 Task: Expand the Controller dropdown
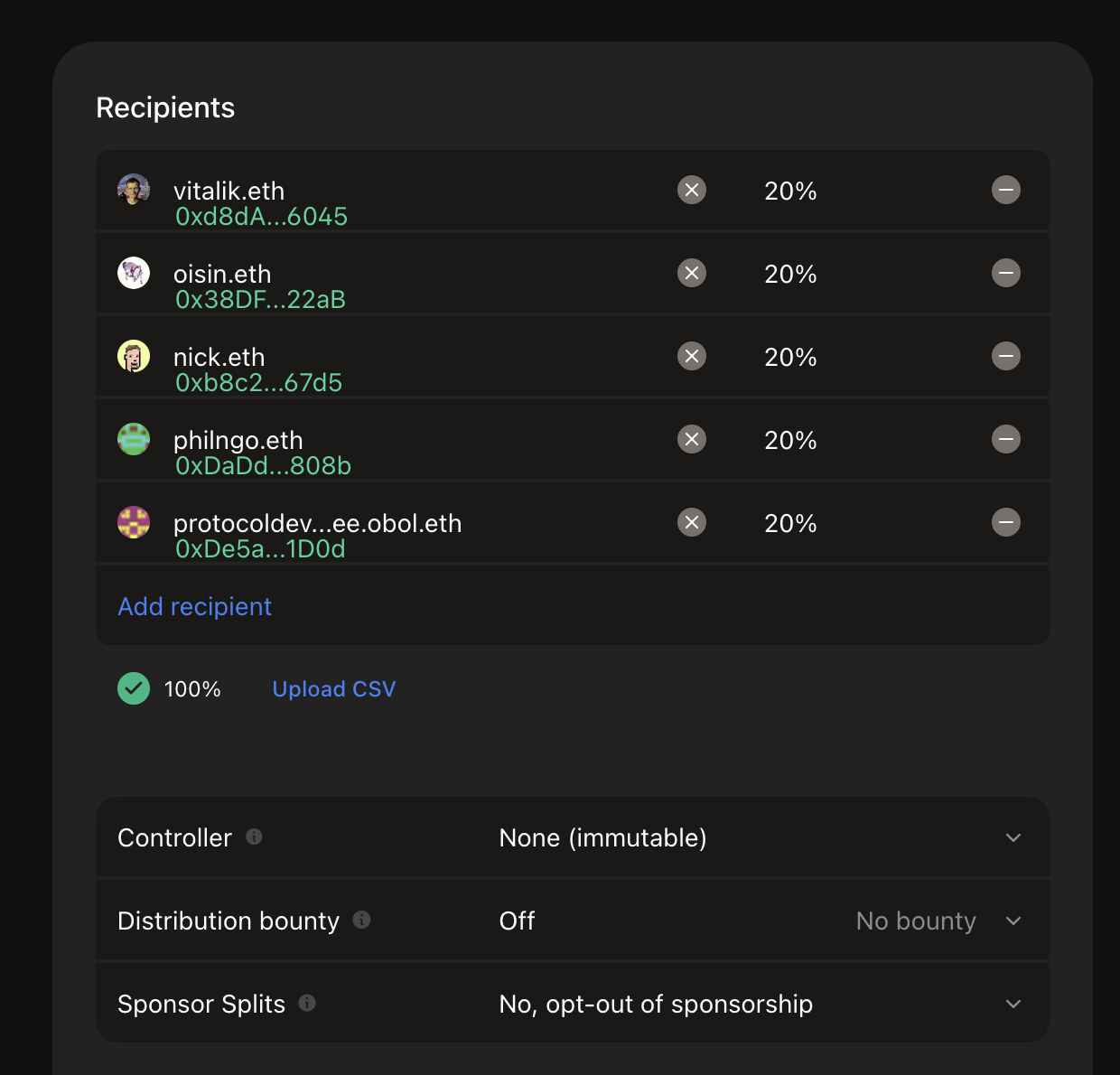click(1013, 837)
